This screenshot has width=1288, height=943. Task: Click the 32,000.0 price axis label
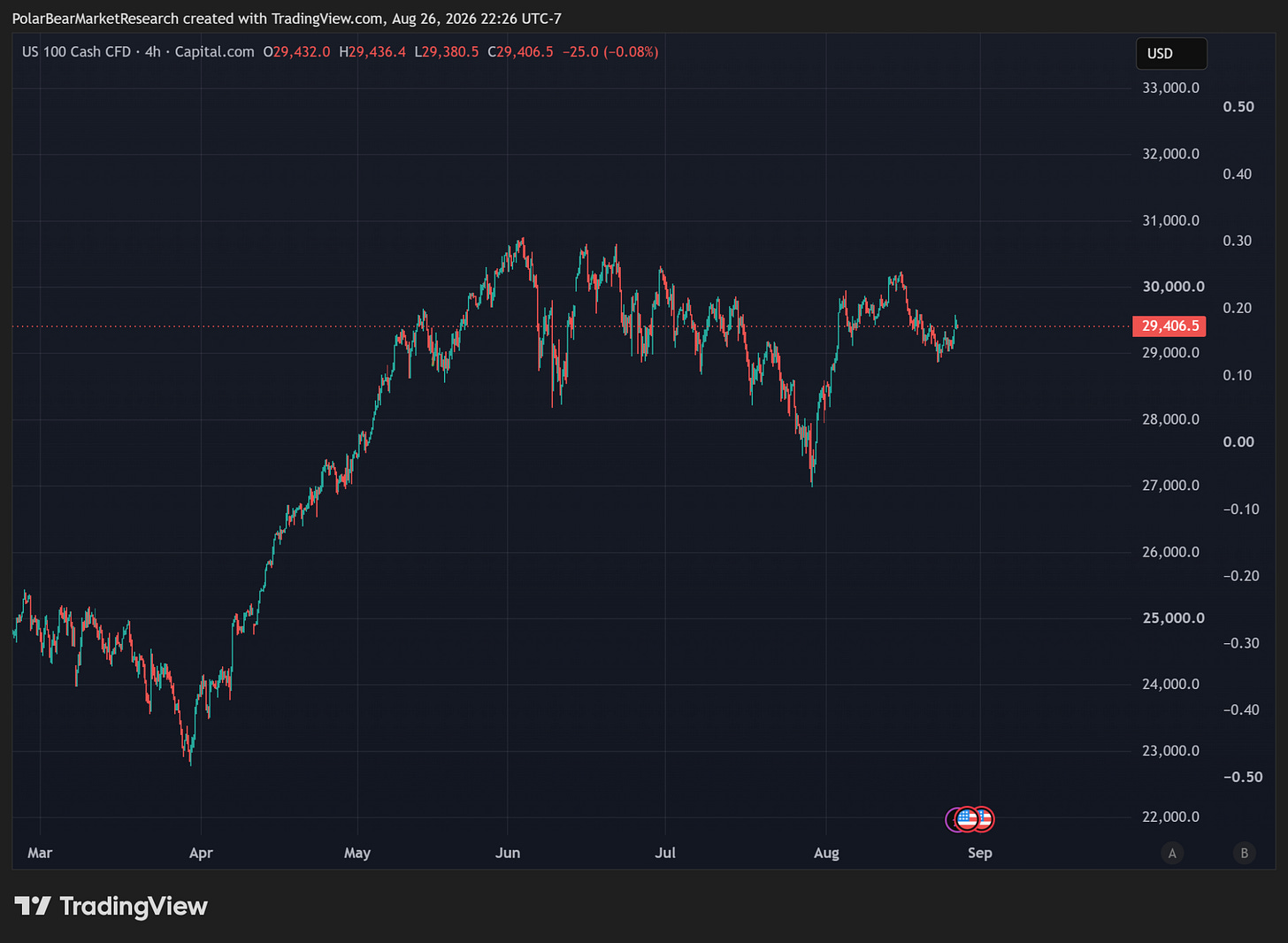[1171, 154]
